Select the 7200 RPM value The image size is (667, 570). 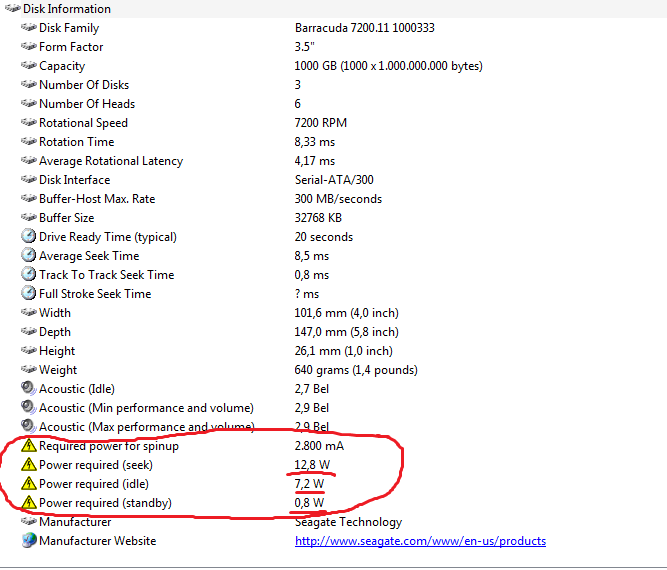321,123
